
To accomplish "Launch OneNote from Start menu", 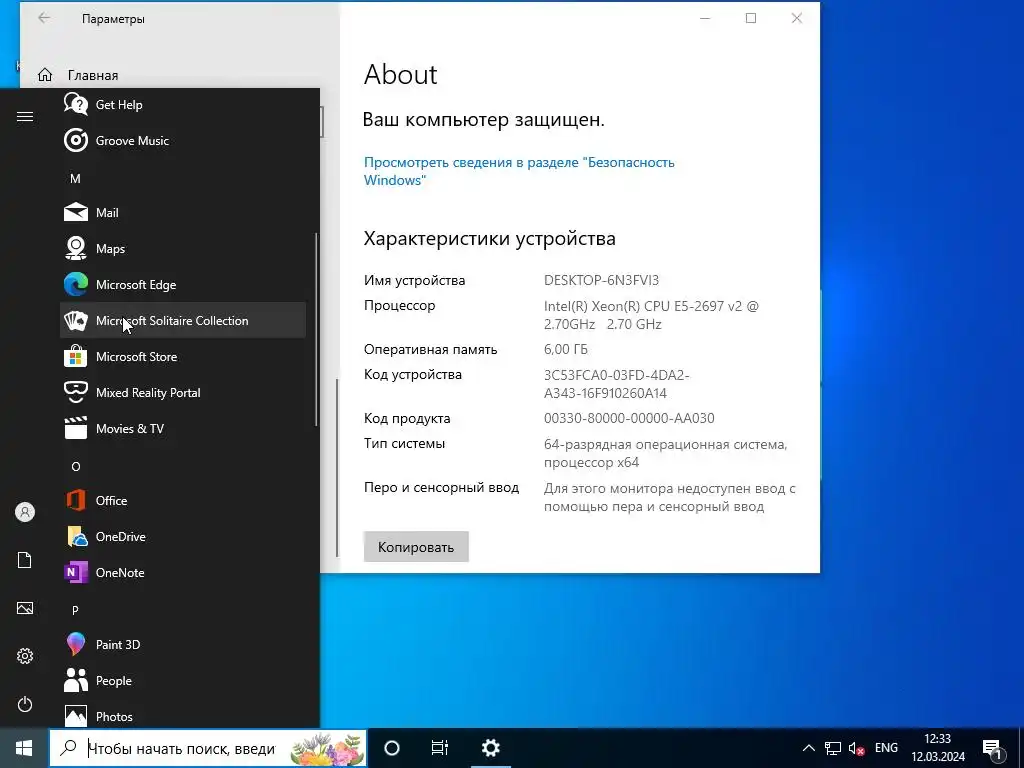I will point(183,572).
